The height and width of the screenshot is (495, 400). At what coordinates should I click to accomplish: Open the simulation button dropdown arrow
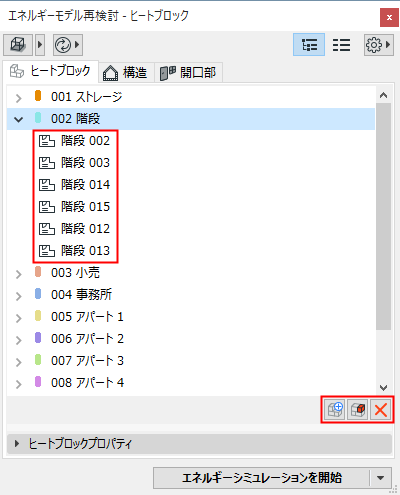pos(381,478)
